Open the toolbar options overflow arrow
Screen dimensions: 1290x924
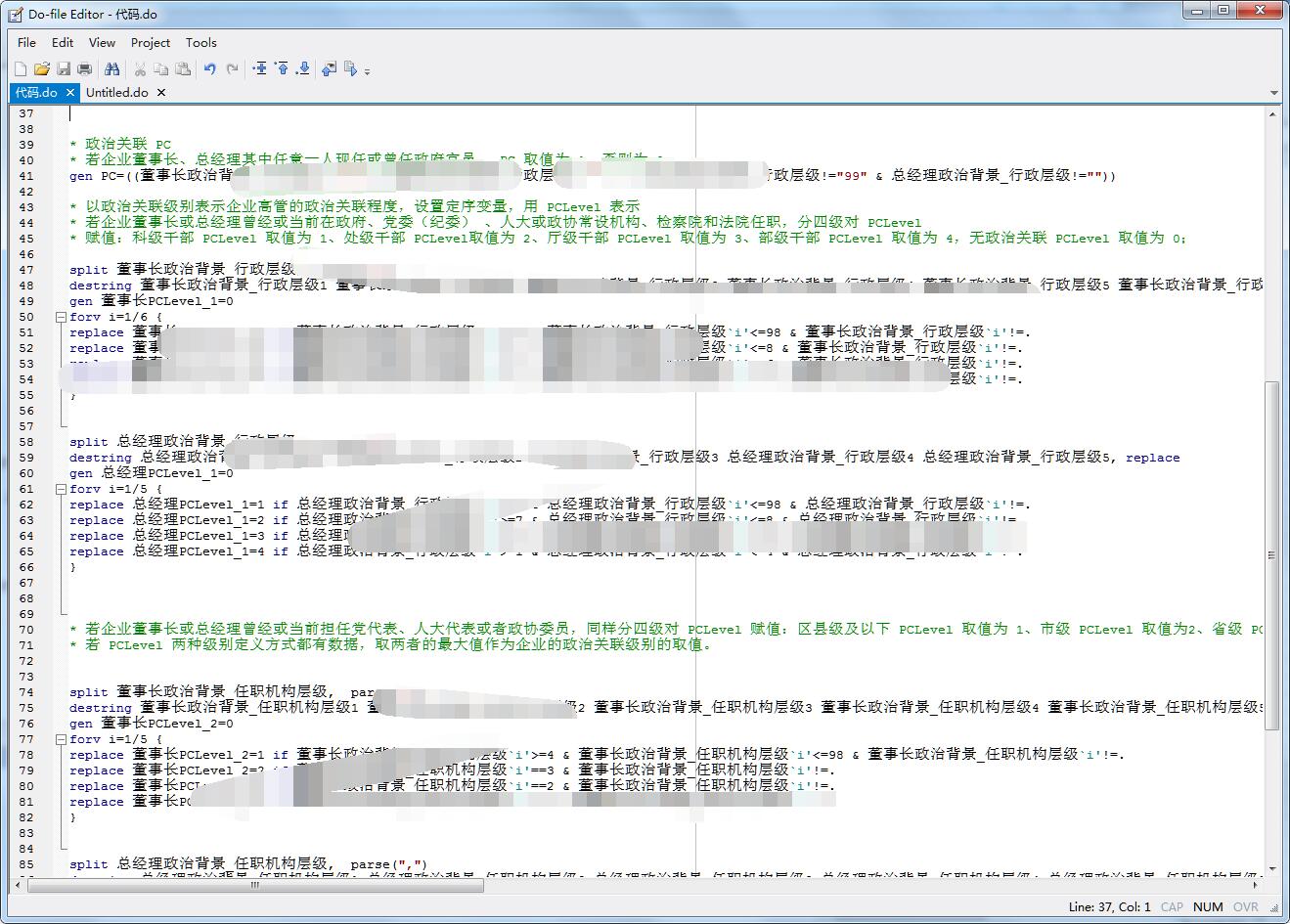click(x=368, y=71)
